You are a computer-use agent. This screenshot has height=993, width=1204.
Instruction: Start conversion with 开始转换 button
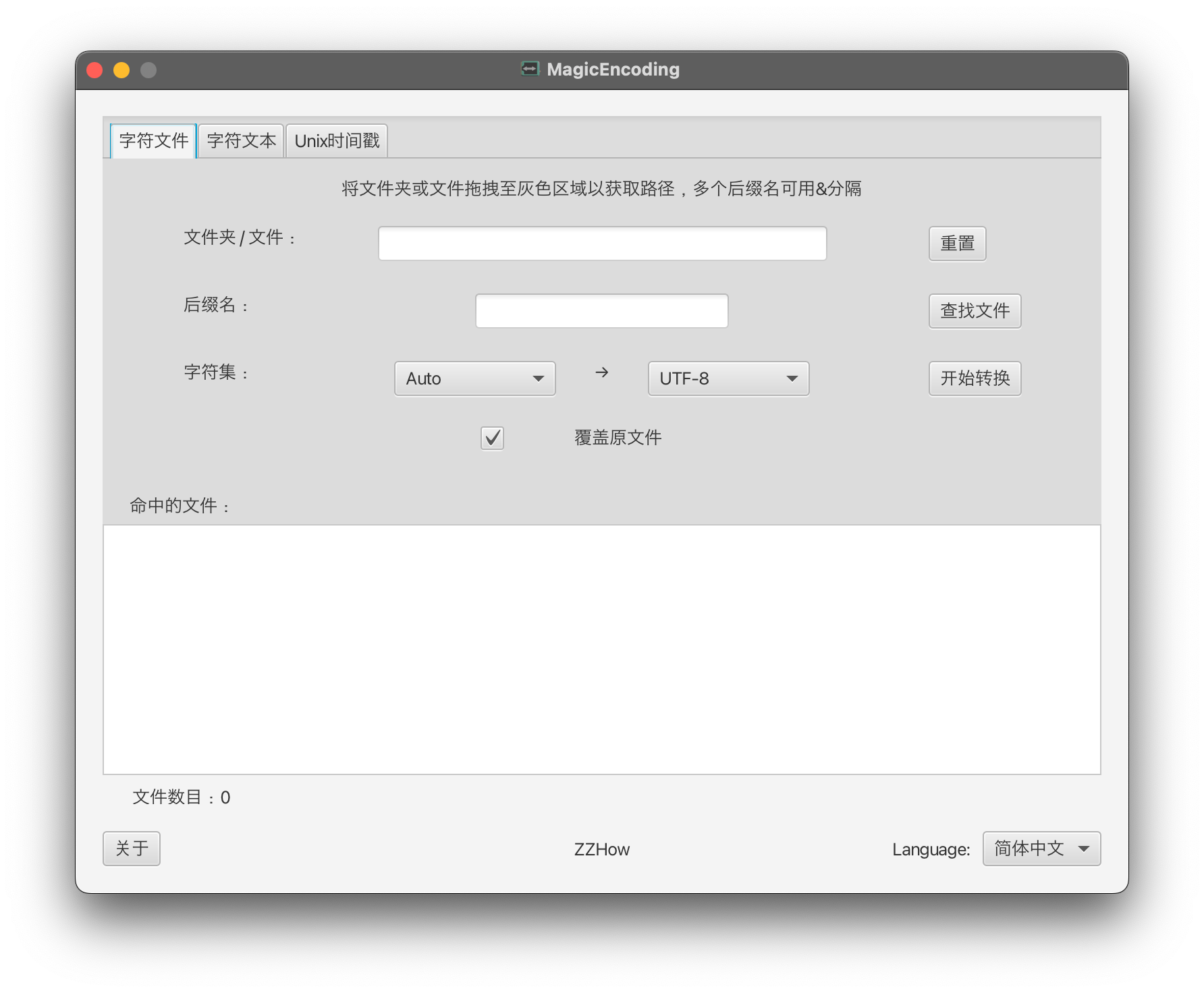[x=975, y=378]
